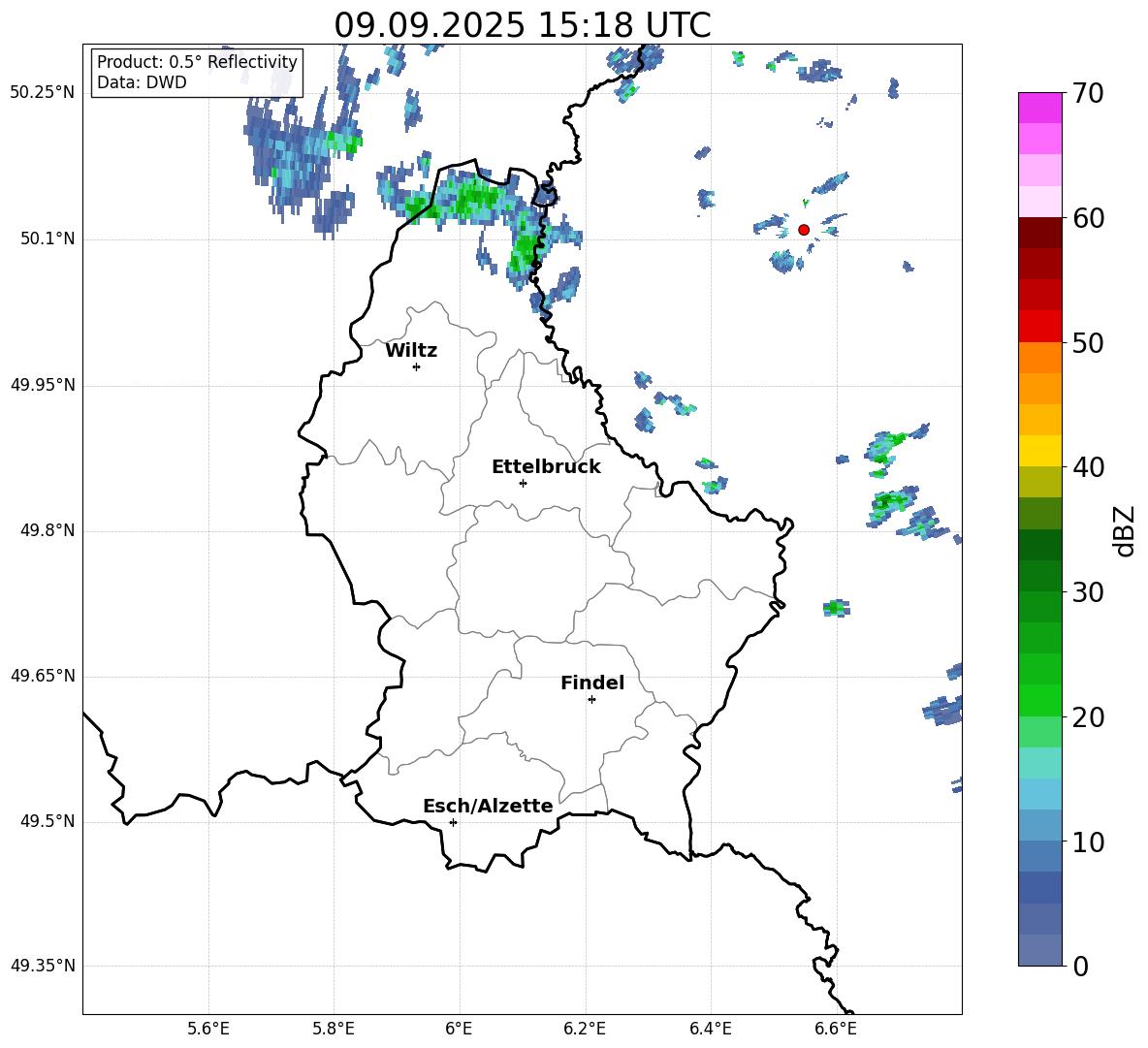This screenshot has width=1148, height=1048.
Task: Click the 30 colorbar tick label
Action: point(1088,592)
